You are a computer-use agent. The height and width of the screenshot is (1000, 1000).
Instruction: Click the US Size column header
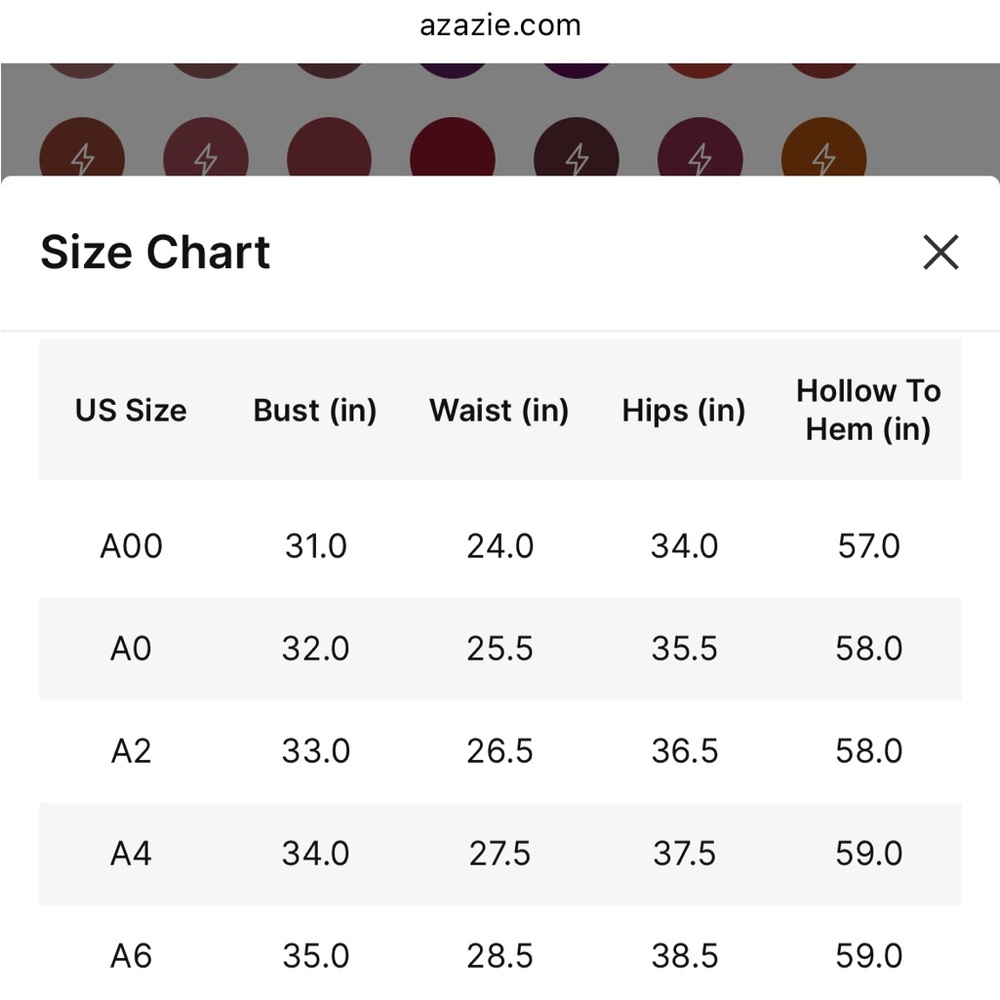[x=131, y=410]
